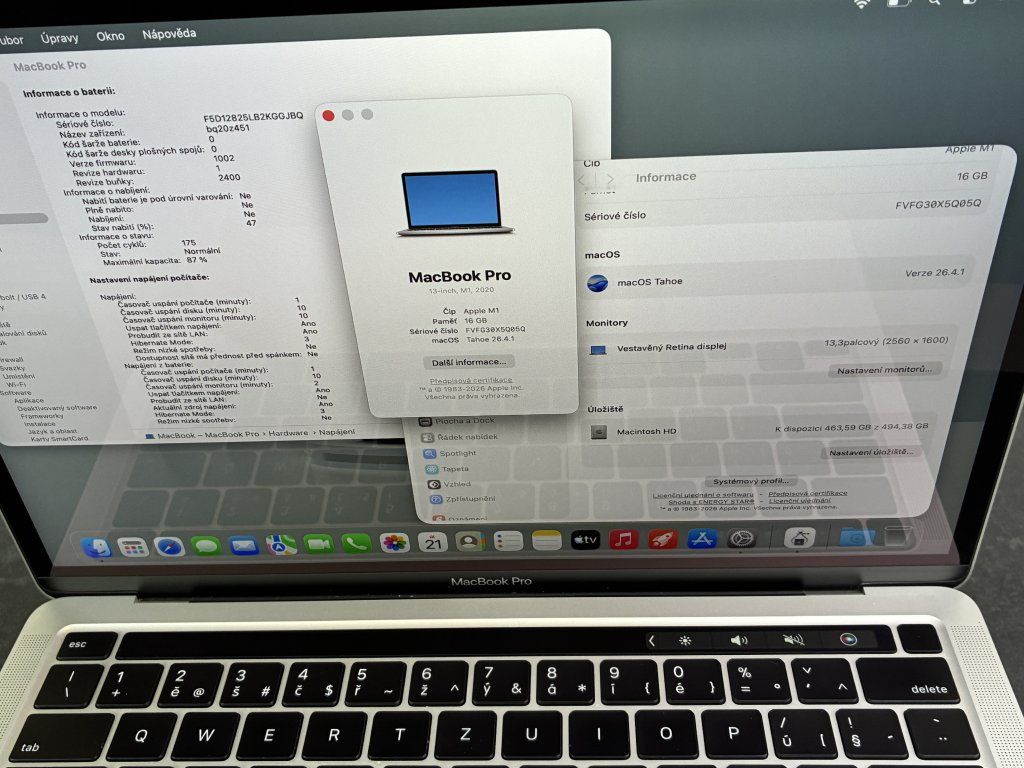Click Hardware in the path bar
The width and height of the screenshot is (1024, 768).
pos(288,433)
